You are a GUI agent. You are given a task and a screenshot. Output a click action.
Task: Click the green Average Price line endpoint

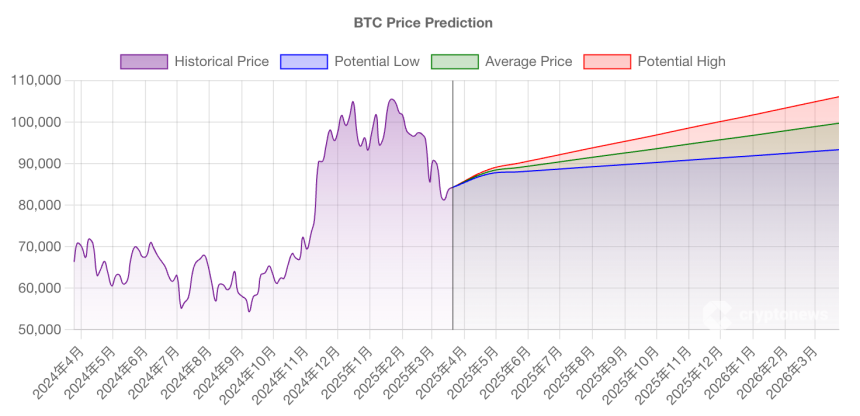point(838,123)
